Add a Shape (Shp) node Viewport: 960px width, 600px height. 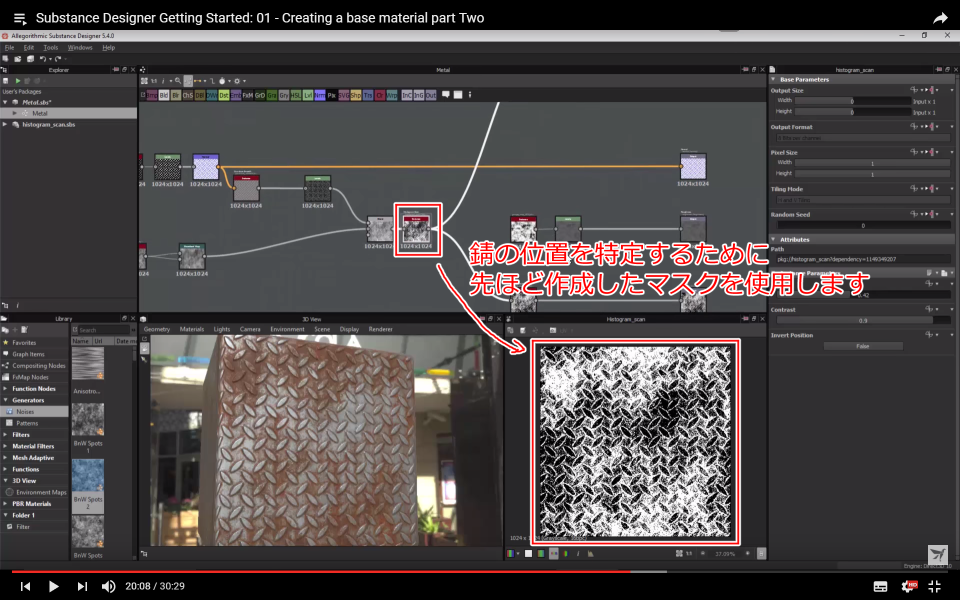coord(356,95)
